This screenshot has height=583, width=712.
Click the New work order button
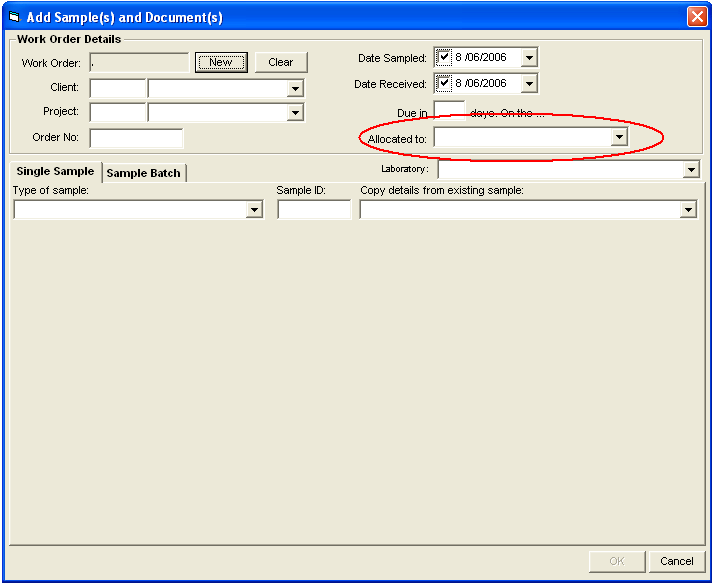[221, 62]
